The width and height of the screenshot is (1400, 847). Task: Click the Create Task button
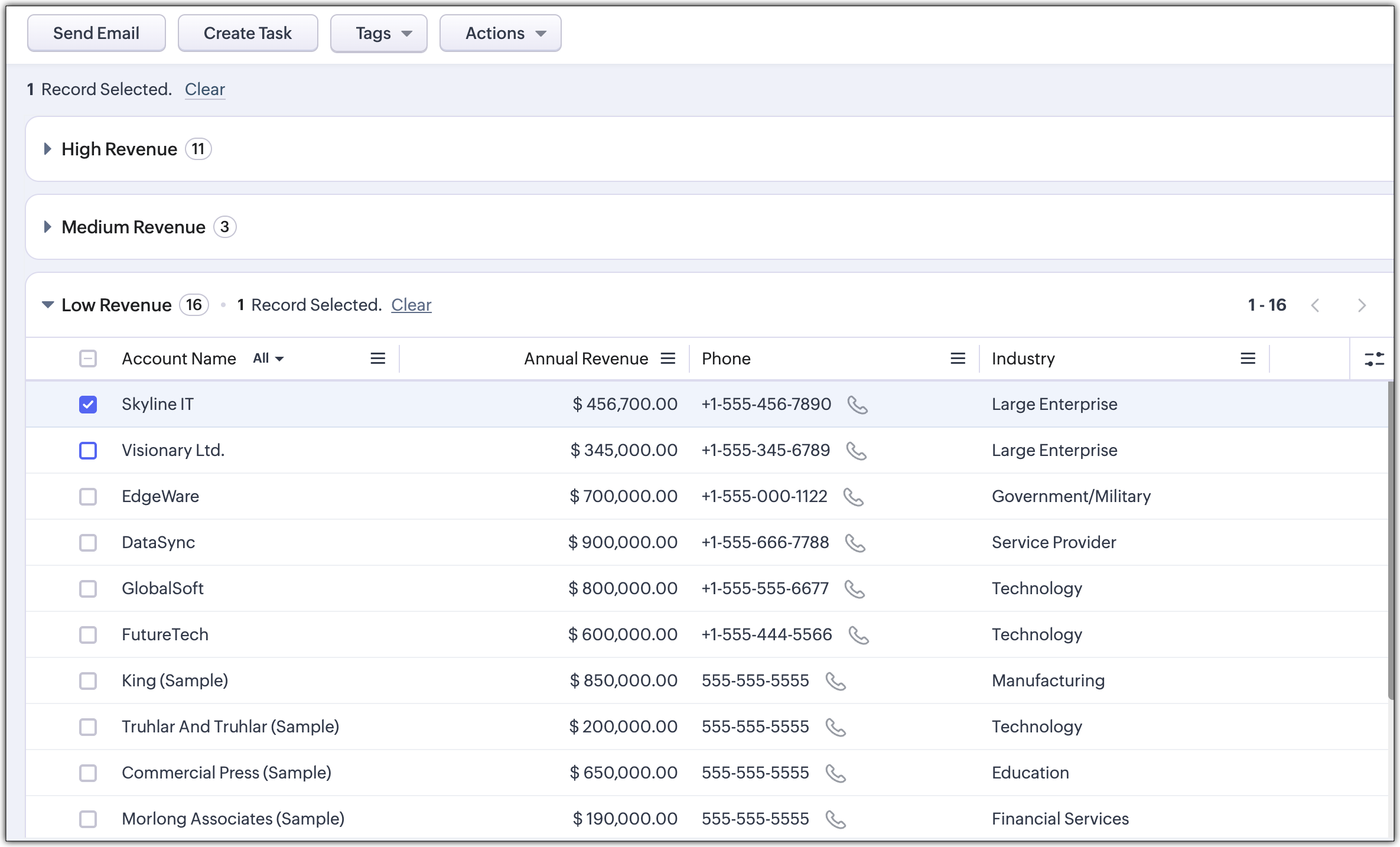(248, 34)
